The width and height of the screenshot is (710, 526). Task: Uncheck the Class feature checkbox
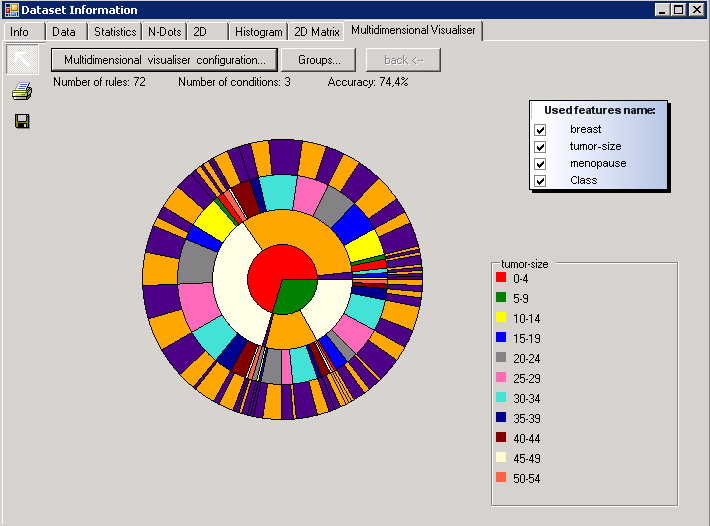point(540,181)
